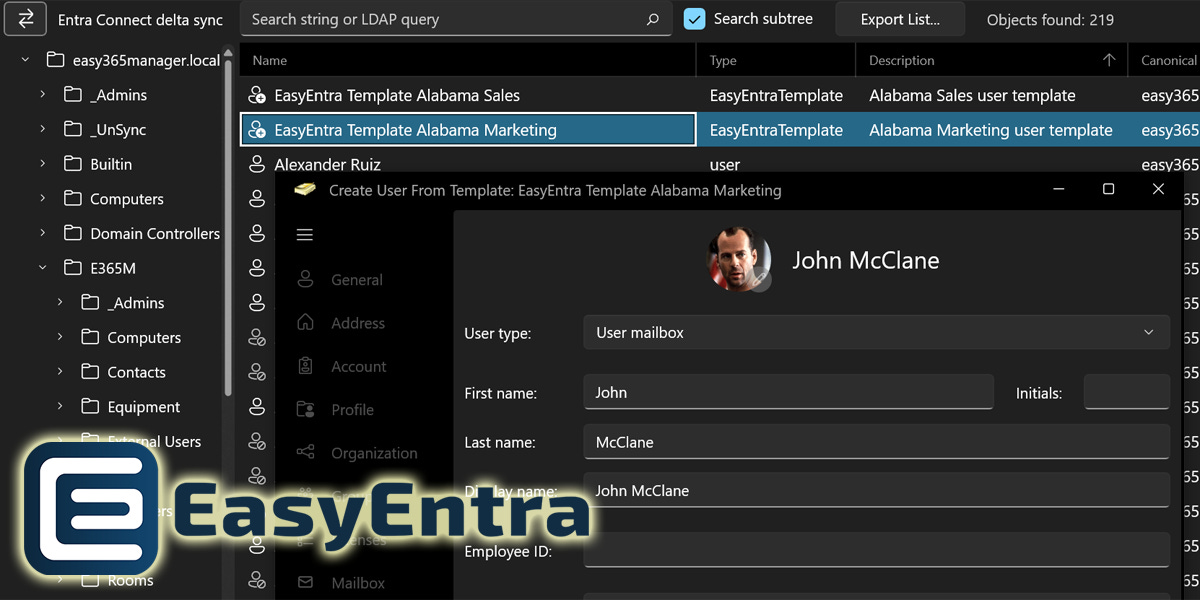Click the John McClane profile photo
This screenshot has width=1200, height=600.
click(x=740, y=259)
